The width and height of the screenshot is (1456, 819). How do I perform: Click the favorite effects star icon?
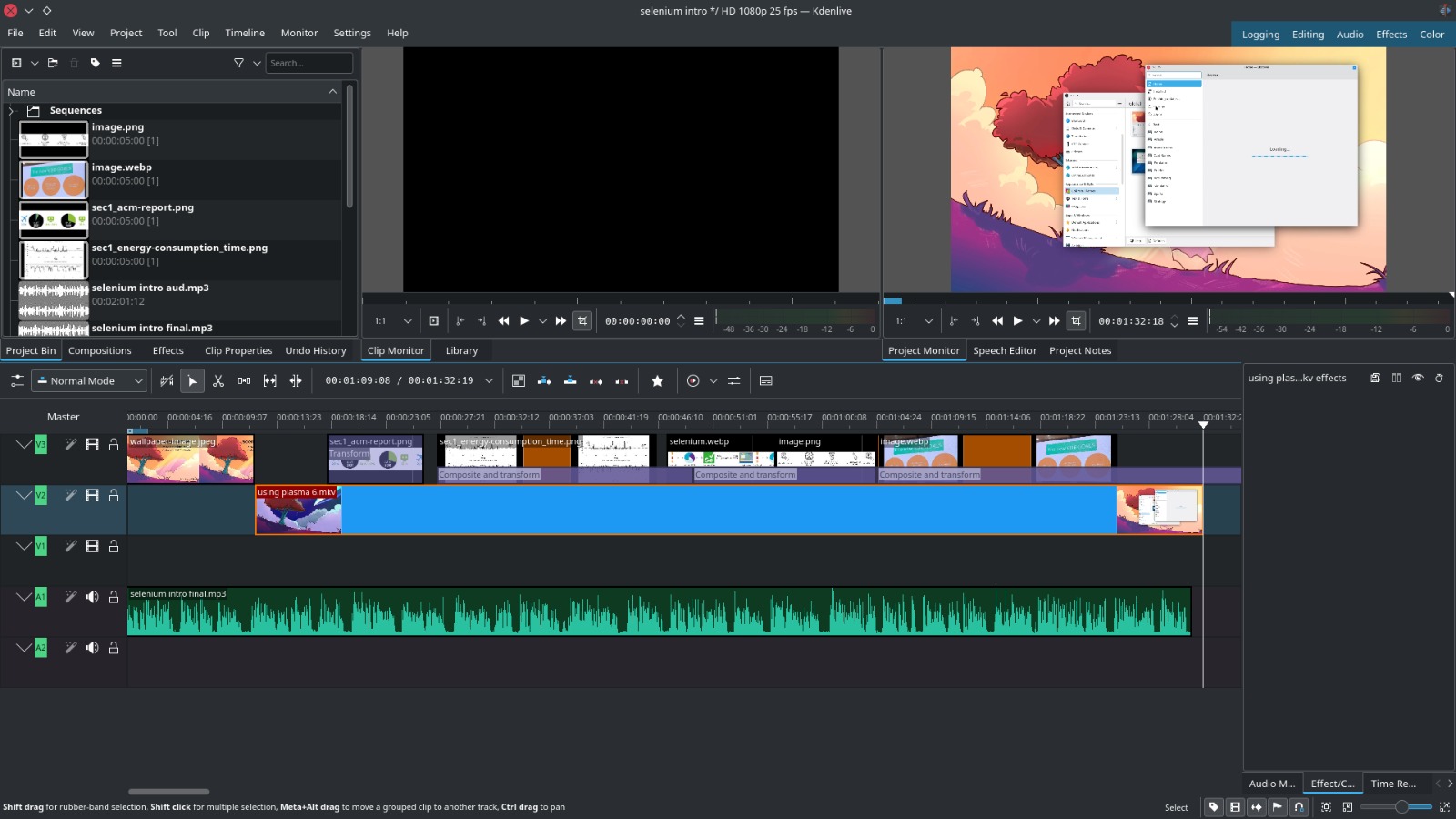[658, 381]
